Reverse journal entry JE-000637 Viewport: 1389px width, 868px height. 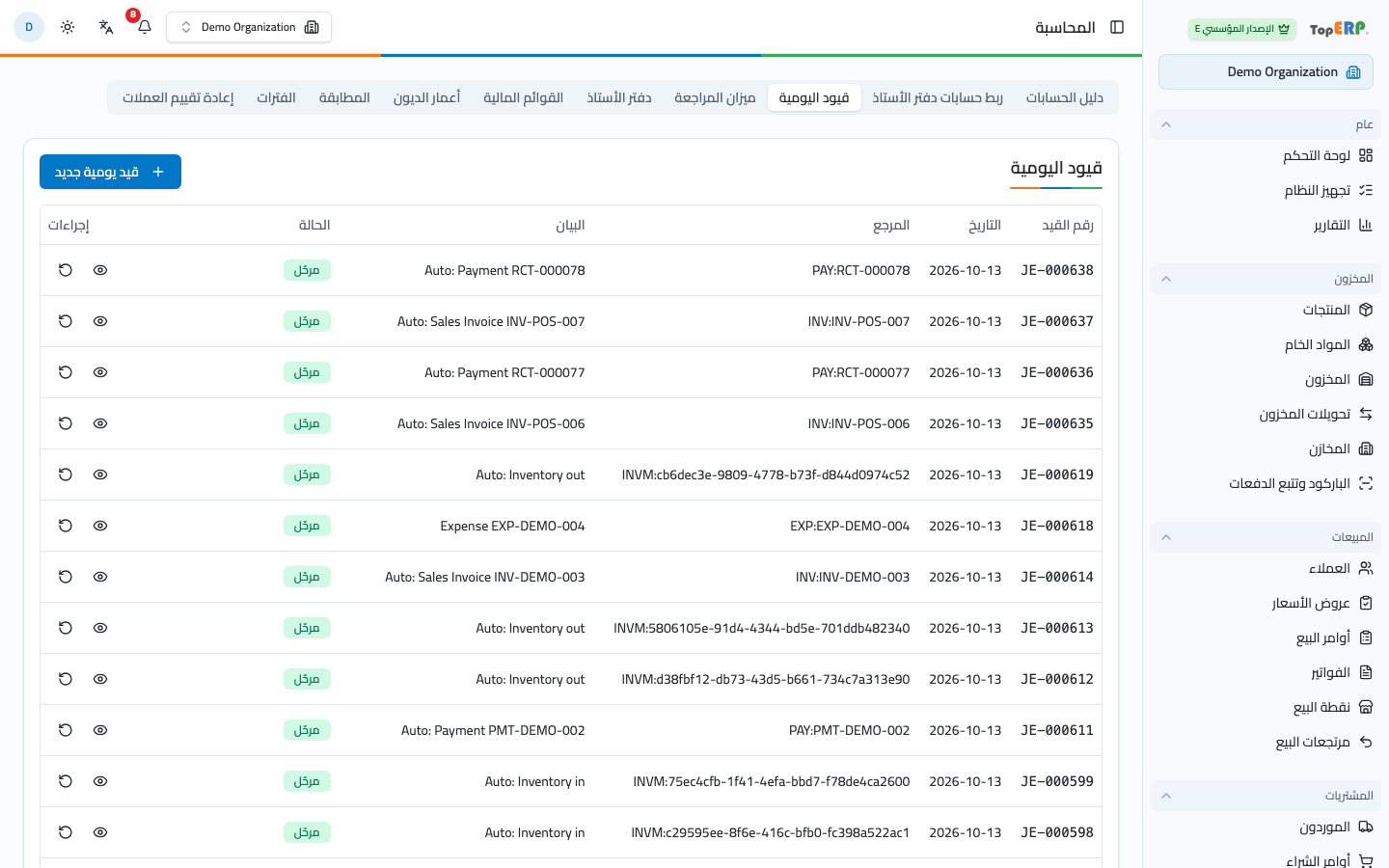(x=66, y=321)
